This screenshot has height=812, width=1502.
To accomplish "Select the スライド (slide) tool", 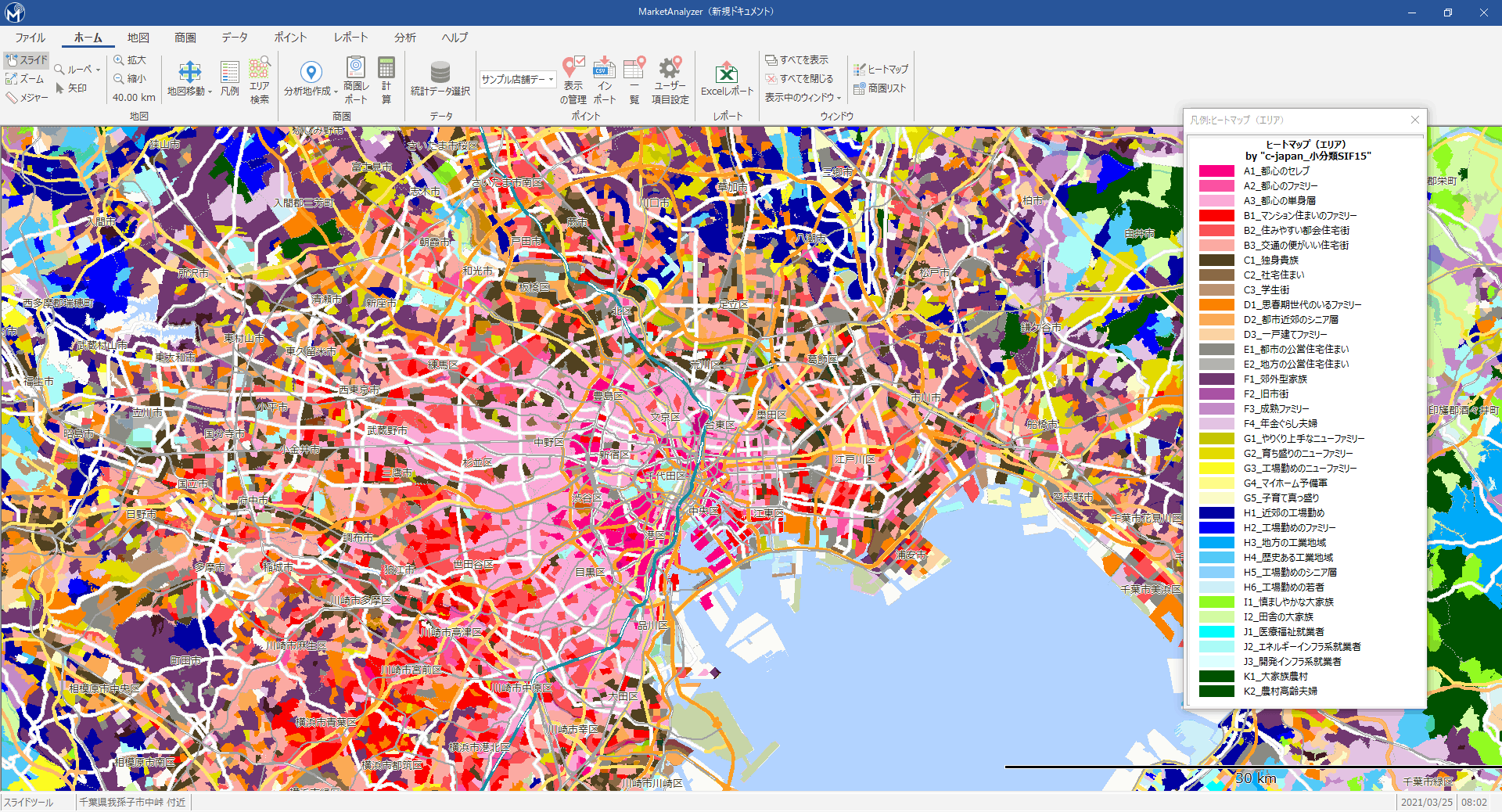I will (26, 59).
